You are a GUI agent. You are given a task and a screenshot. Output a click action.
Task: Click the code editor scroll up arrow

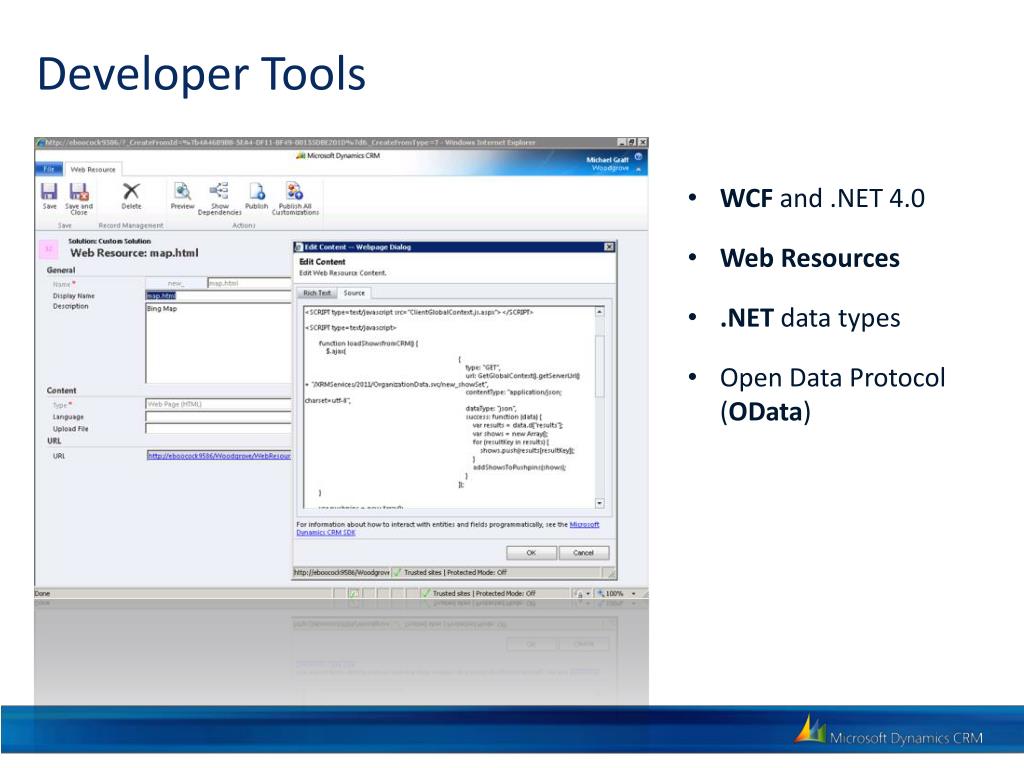tap(599, 312)
